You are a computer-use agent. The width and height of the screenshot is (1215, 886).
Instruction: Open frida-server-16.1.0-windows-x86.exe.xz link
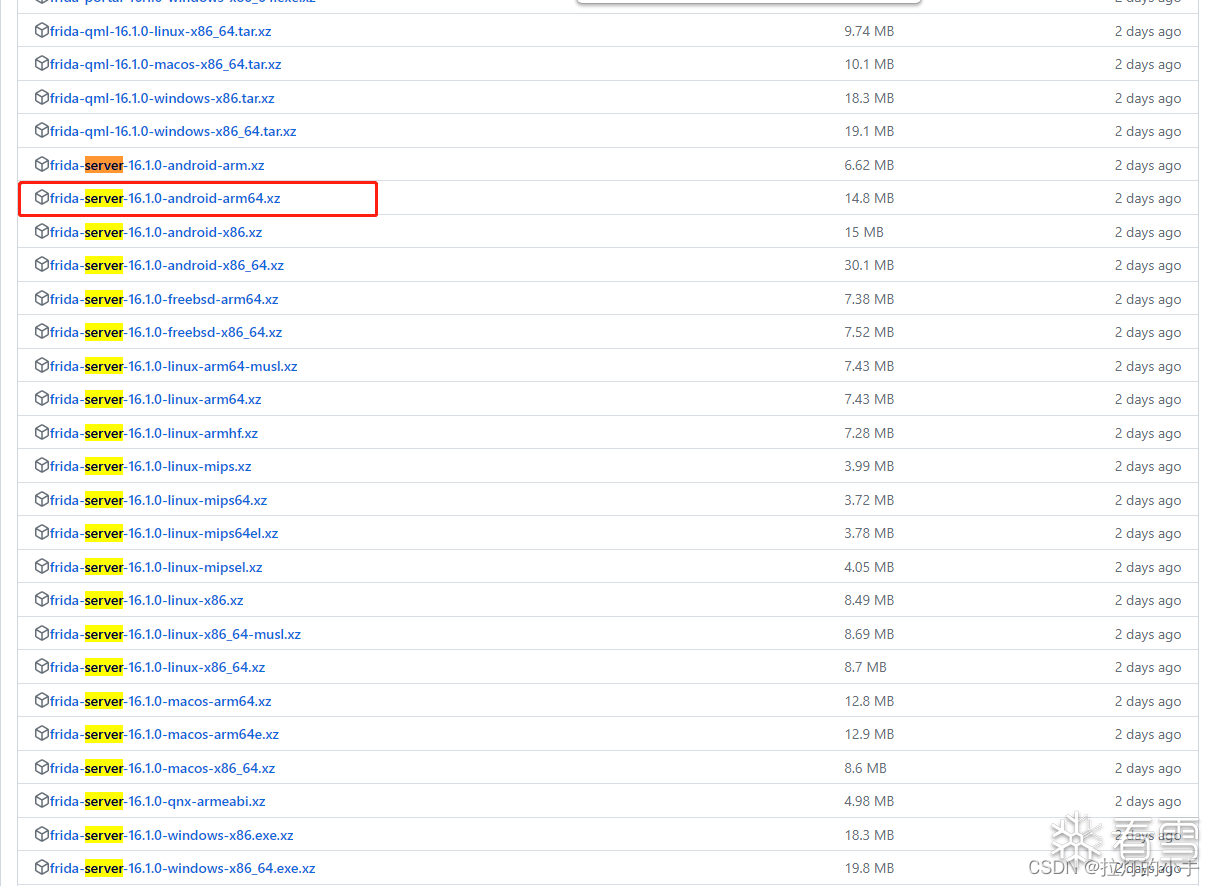point(172,835)
